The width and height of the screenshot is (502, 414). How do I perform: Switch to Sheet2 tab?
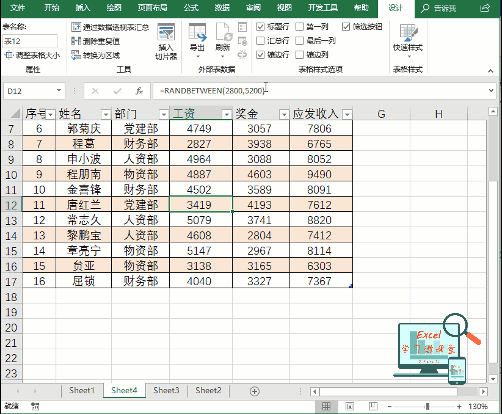point(208,390)
